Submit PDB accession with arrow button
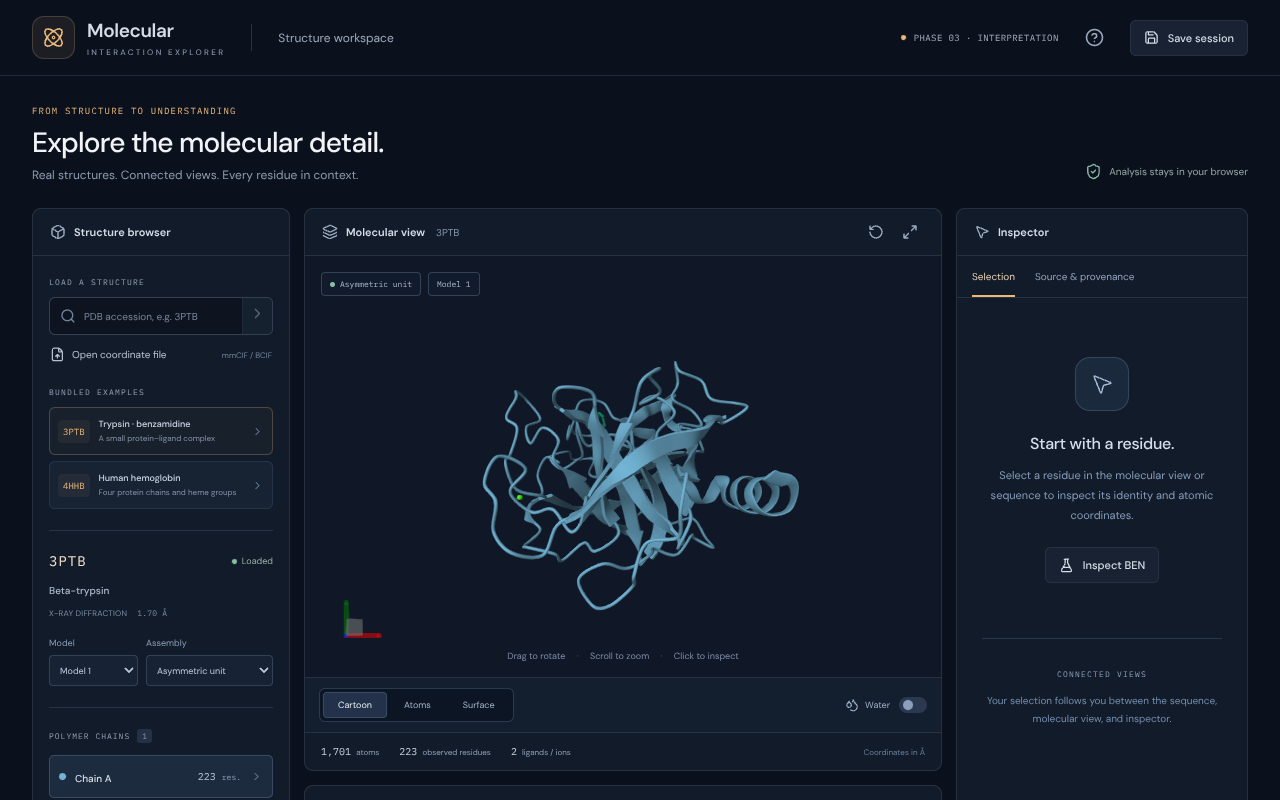The image size is (1280, 800). coord(257,316)
